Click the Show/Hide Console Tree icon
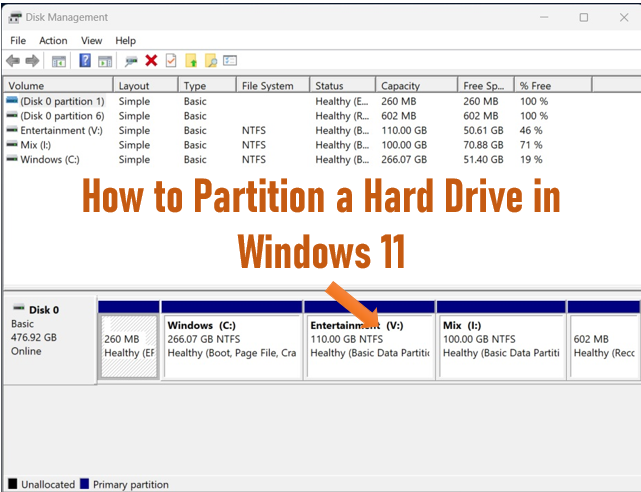 [59, 62]
